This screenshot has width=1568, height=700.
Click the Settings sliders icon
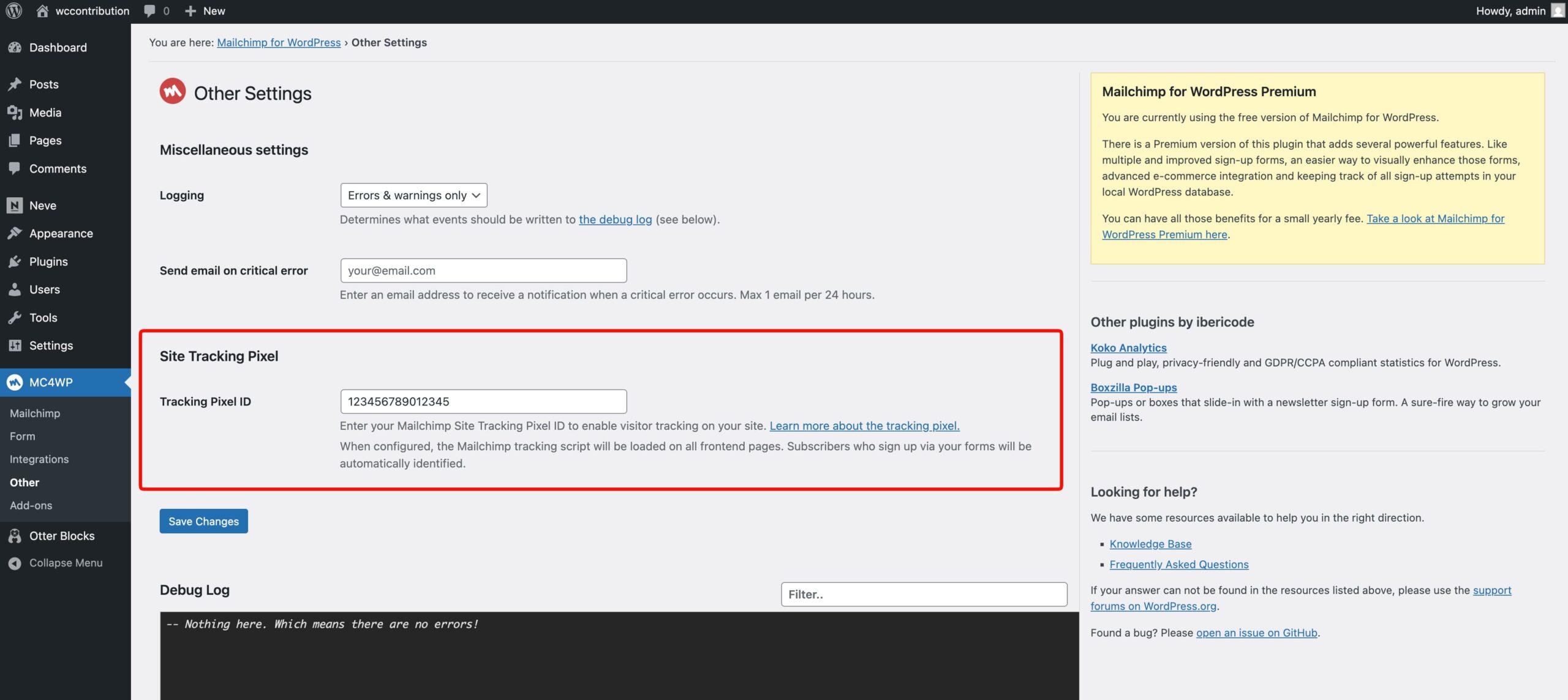click(x=15, y=345)
